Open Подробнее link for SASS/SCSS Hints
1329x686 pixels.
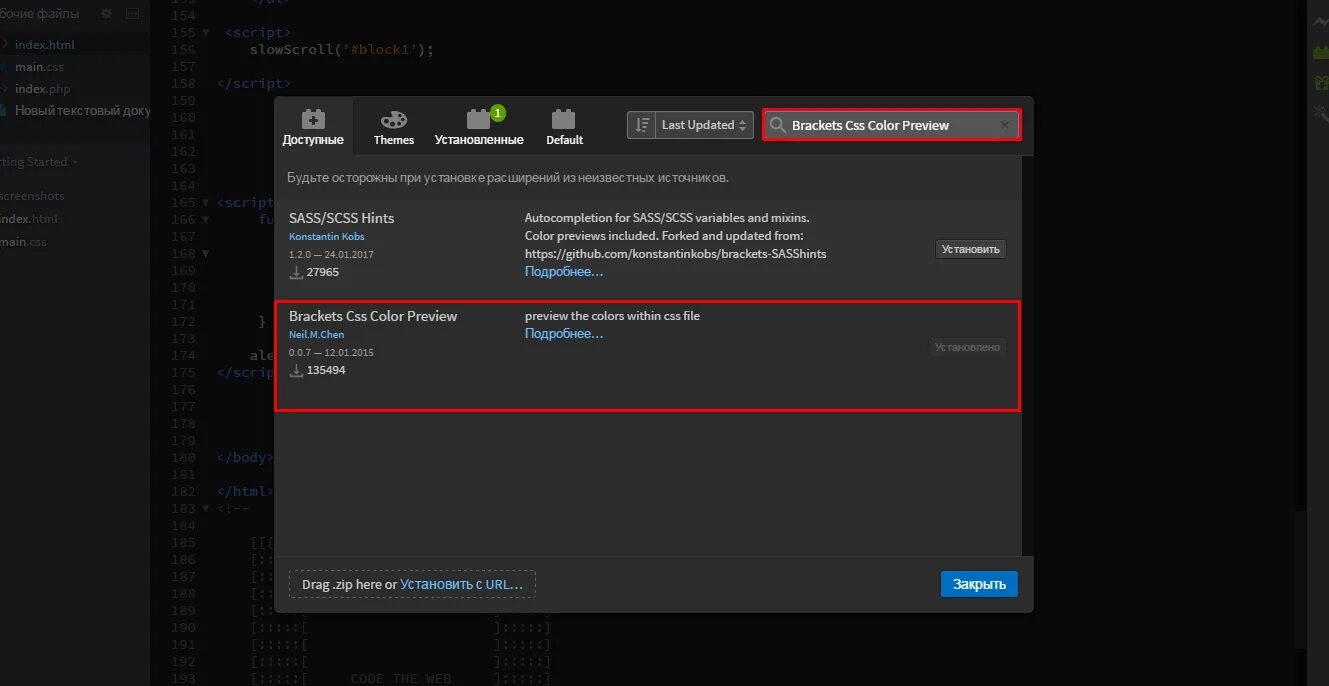[564, 271]
